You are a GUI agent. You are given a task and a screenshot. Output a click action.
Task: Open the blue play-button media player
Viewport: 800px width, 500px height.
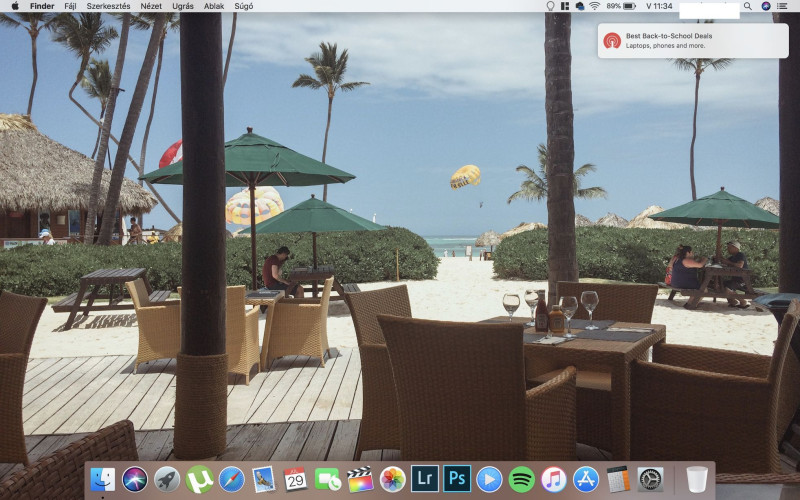[x=489, y=480]
